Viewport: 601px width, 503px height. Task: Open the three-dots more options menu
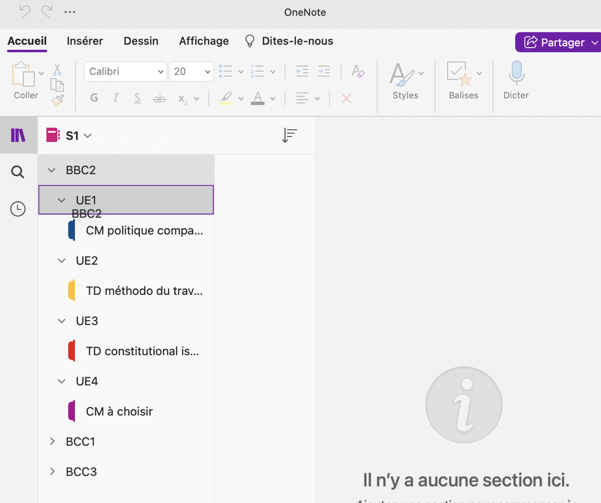[x=70, y=12]
